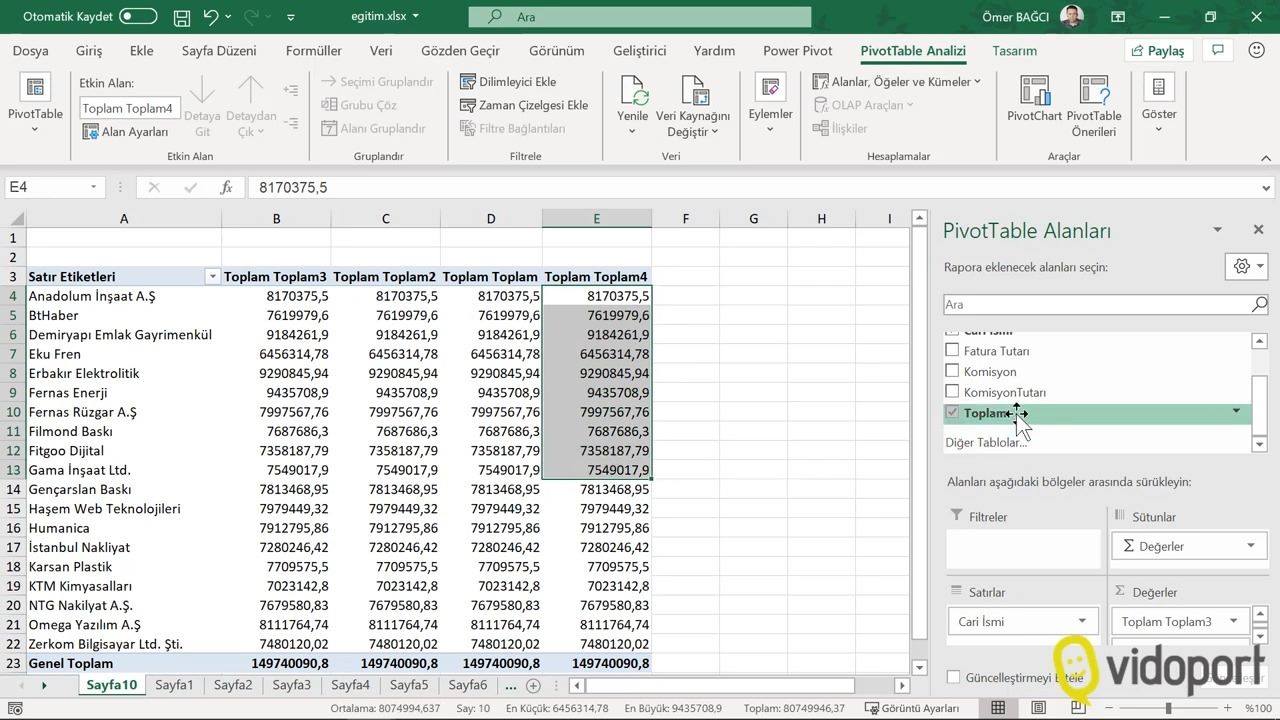This screenshot has height=720, width=1280.
Task: Toggle Otomatik Kaydet autosave switch
Action: click(x=138, y=16)
